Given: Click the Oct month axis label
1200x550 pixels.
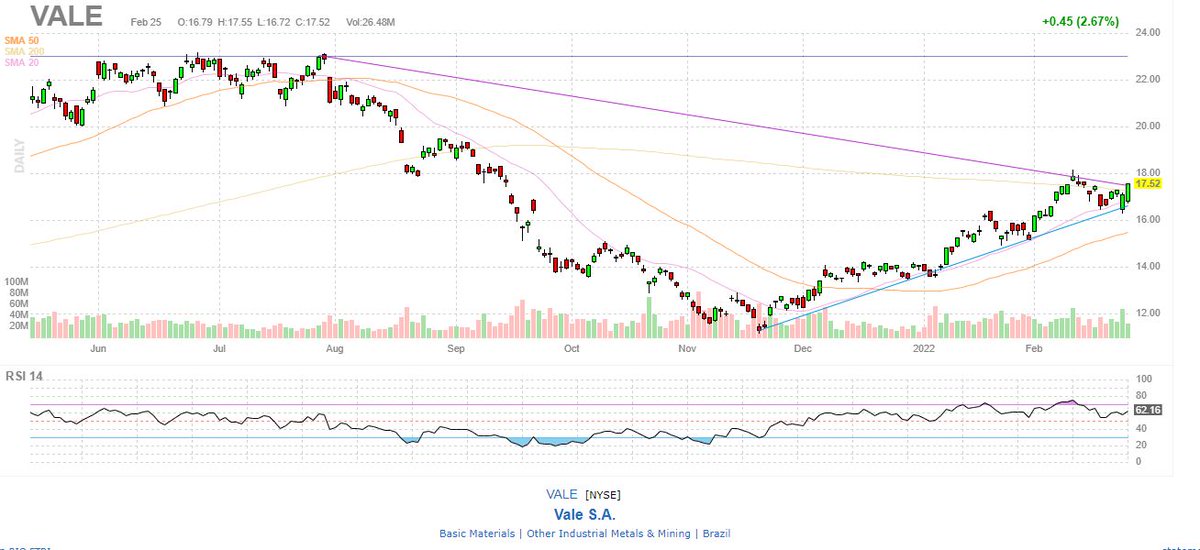Looking at the screenshot, I should [x=572, y=350].
